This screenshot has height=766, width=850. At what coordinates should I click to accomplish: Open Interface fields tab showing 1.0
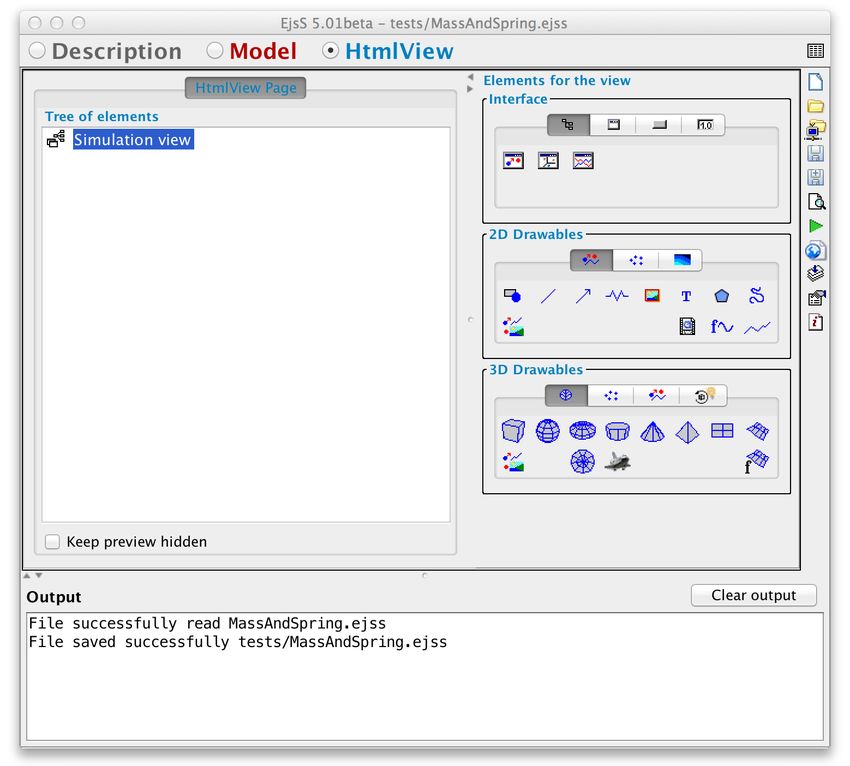point(704,125)
